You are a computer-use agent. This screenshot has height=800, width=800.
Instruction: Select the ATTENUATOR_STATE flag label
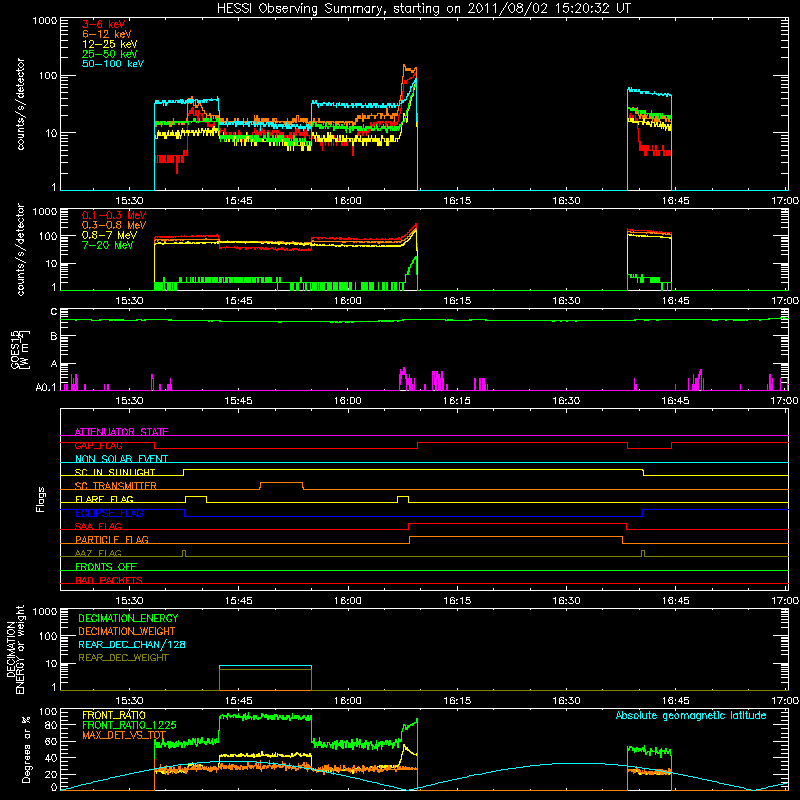(121, 432)
